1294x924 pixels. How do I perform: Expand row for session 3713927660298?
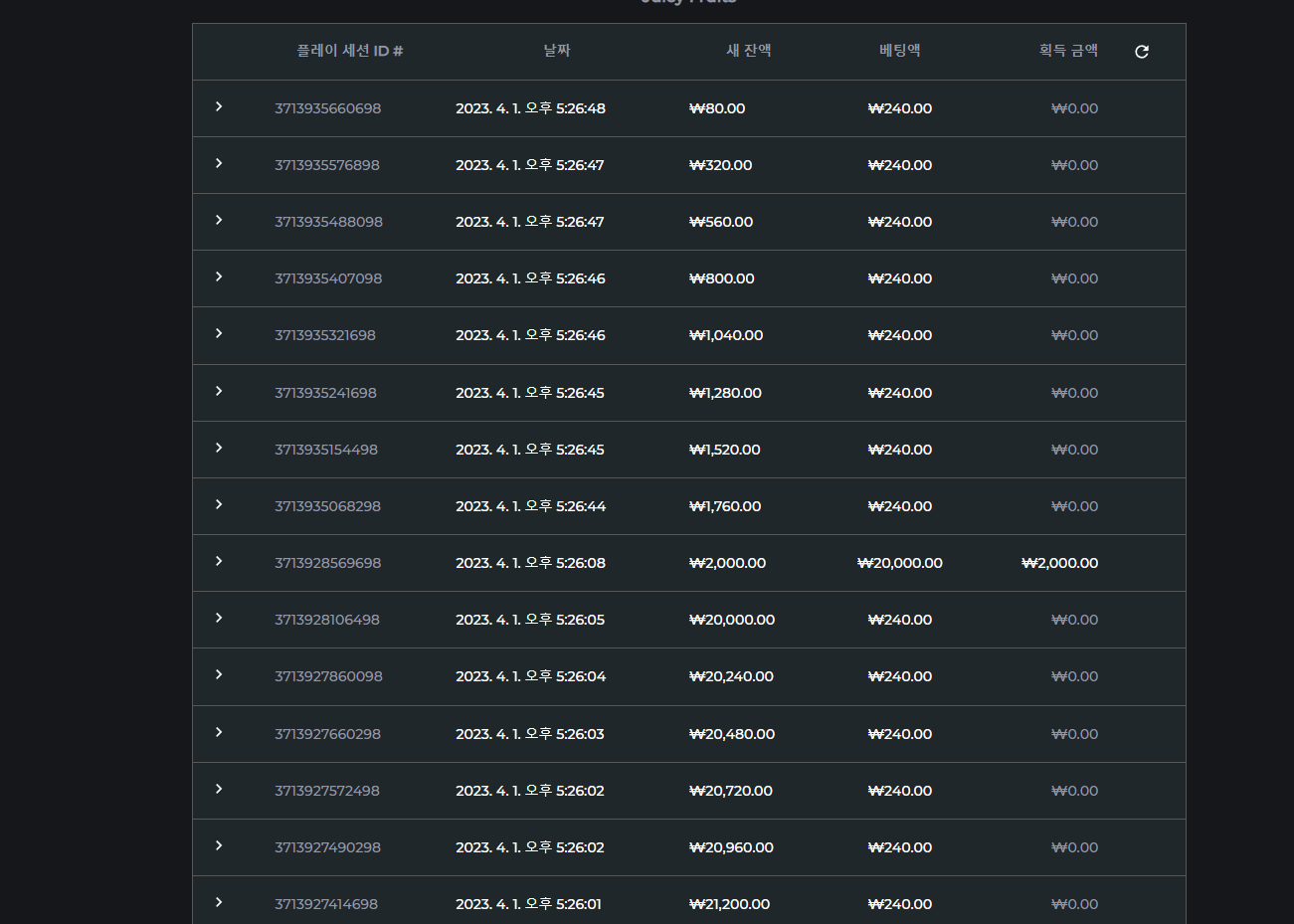pos(219,732)
